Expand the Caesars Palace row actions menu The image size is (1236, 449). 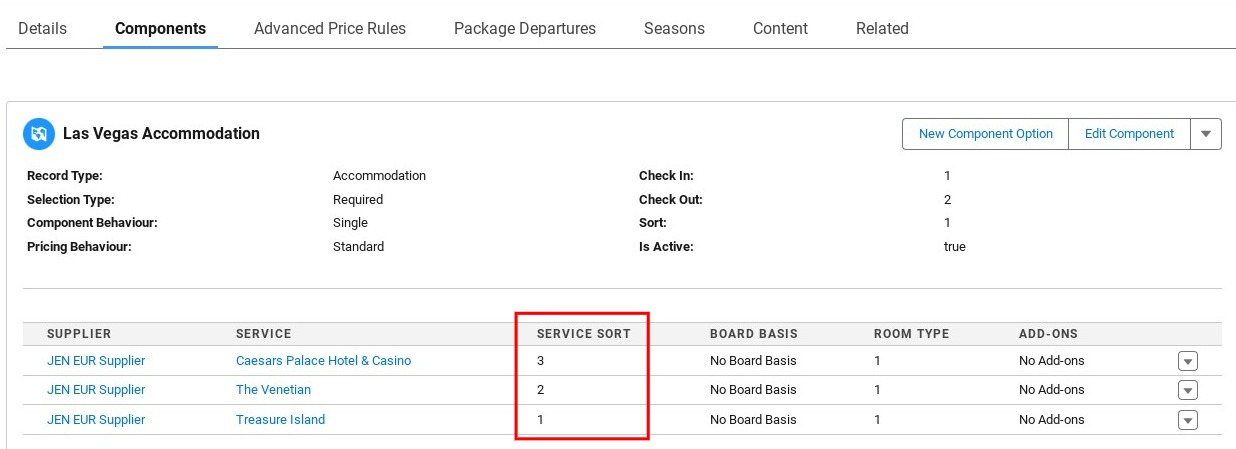[x=1187, y=361]
